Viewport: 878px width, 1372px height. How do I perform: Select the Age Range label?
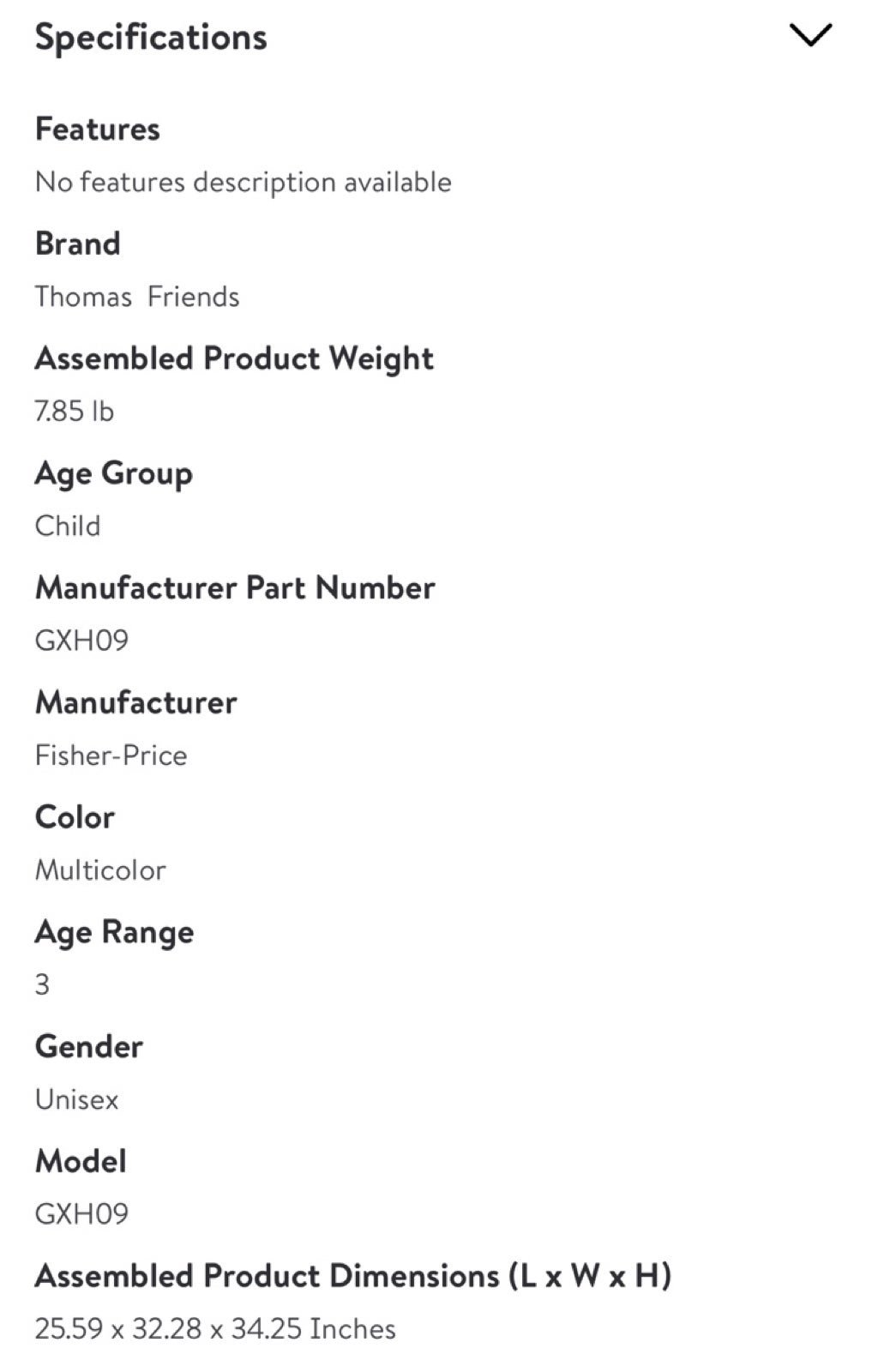point(114,932)
